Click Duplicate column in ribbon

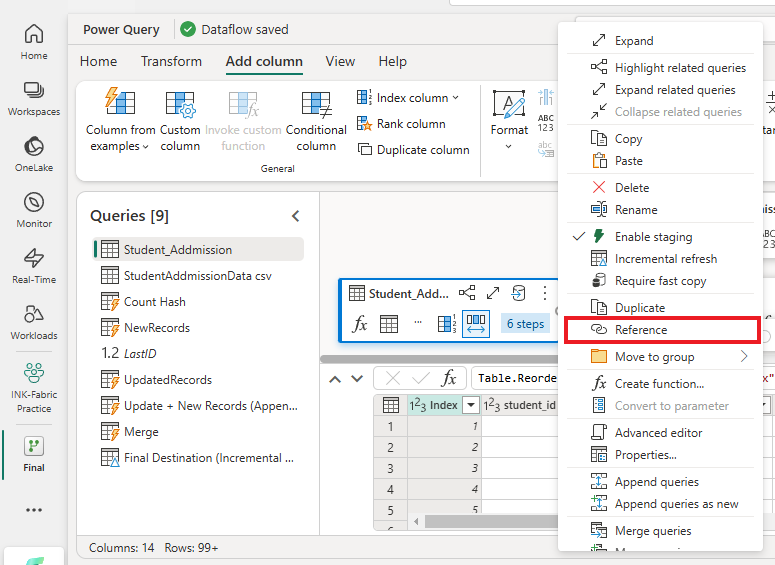point(413,149)
